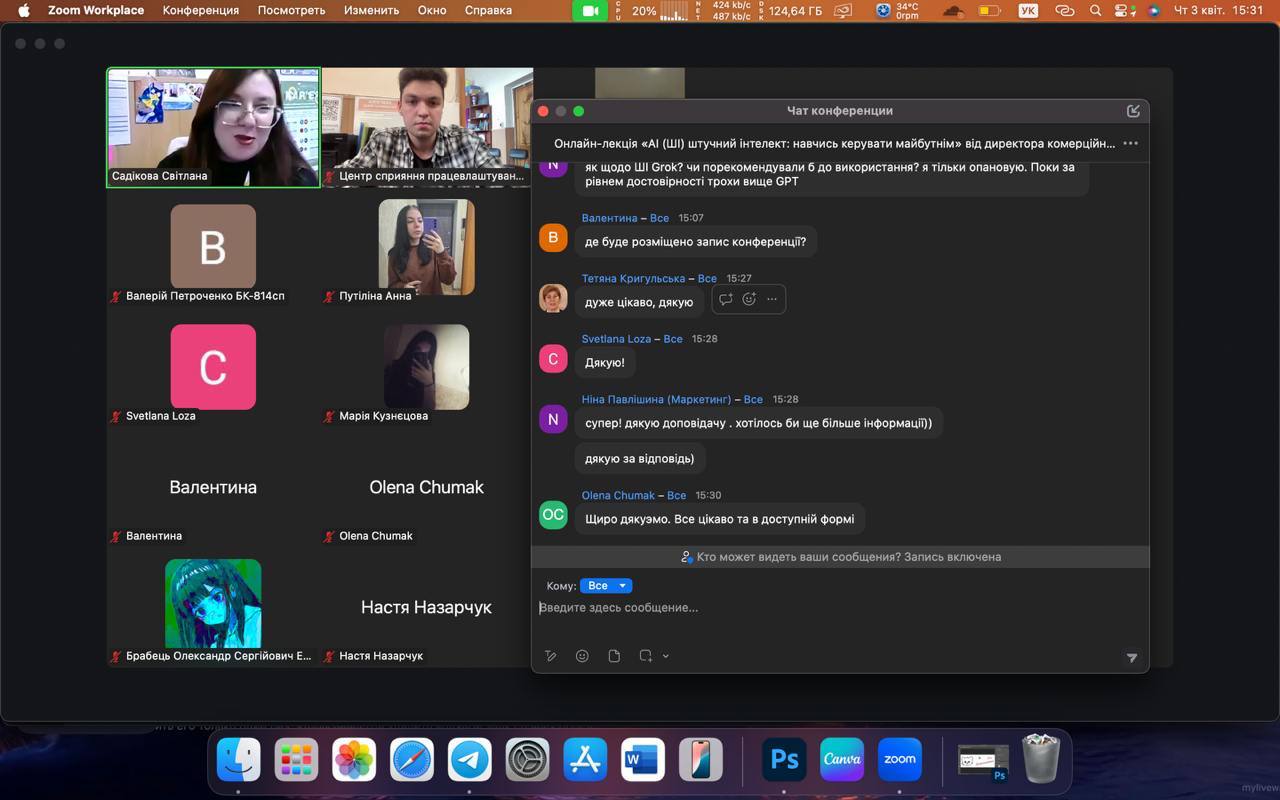Click the message input field
The width and height of the screenshot is (1280, 800).
click(830, 607)
